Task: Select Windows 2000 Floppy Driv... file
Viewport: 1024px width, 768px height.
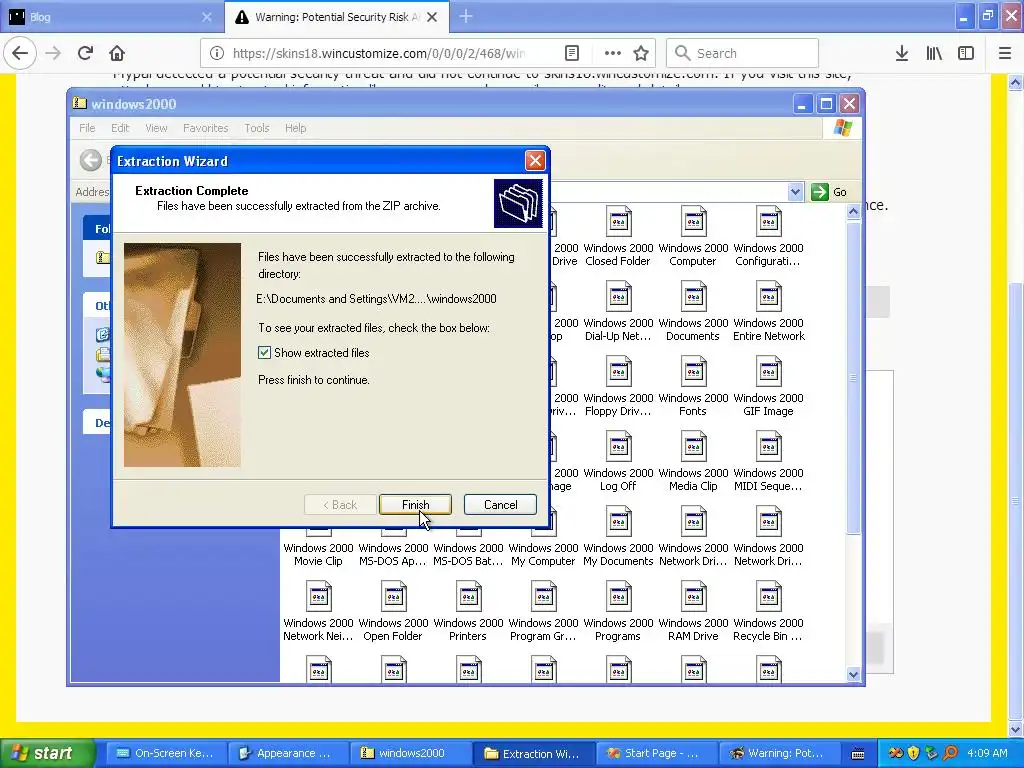Action: (618, 387)
